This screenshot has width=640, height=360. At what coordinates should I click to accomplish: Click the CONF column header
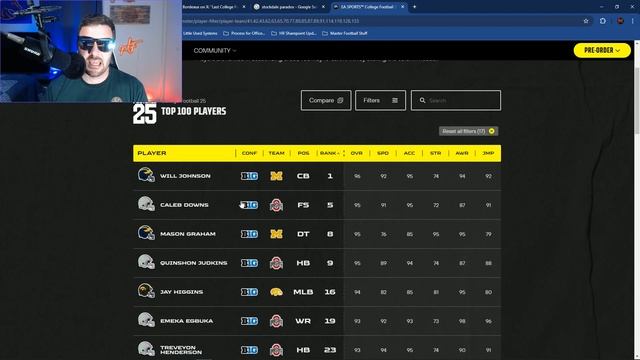(249, 153)
